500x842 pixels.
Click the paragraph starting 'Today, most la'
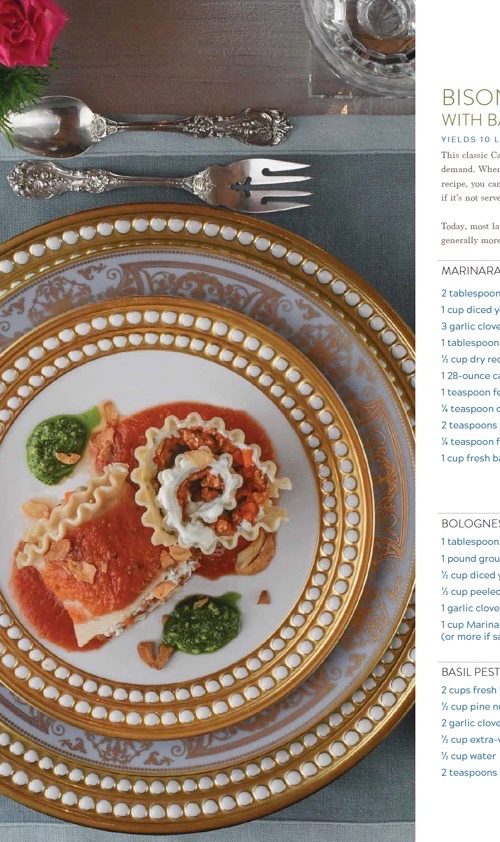point(470,233)
